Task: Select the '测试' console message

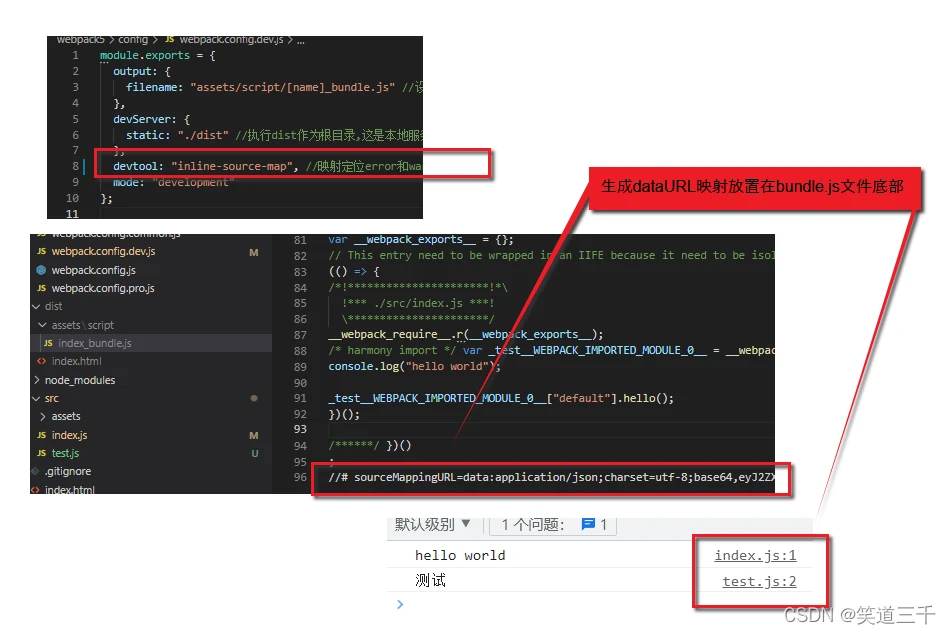Action: pos(431,581)
